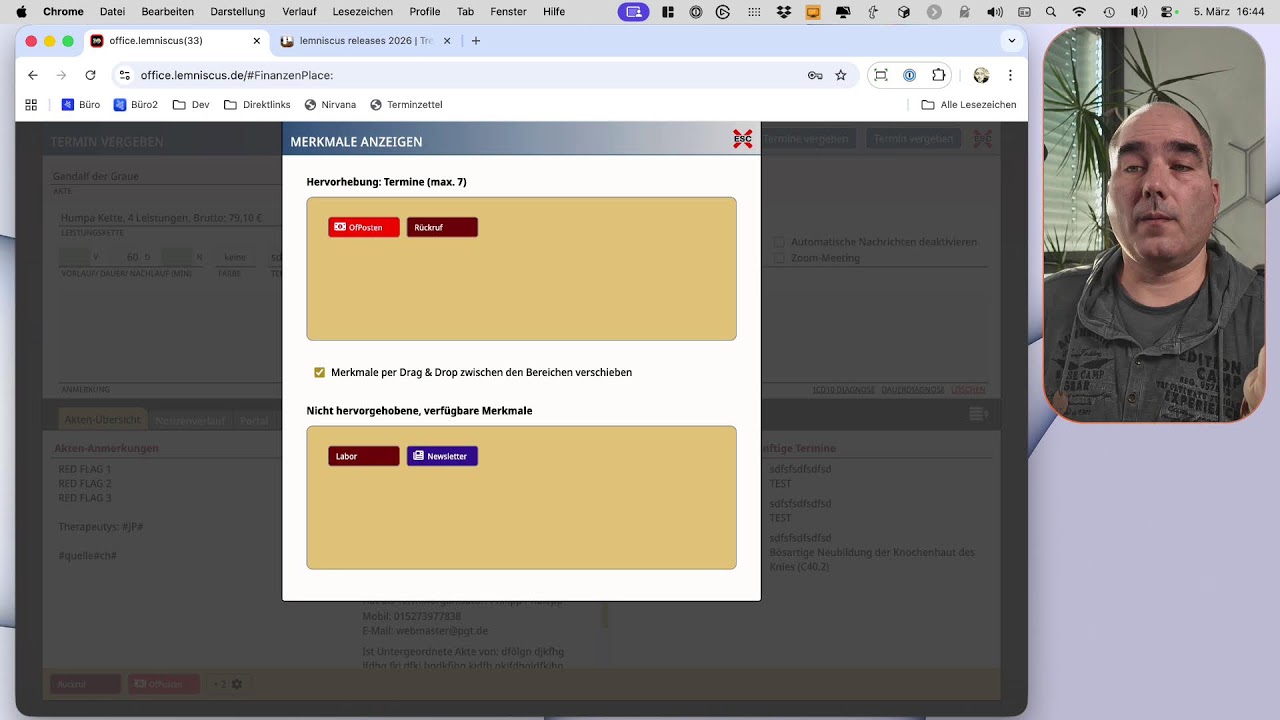Image resolution: width=1280 pixels, height=720 pixels.
Task: Select the OfPosten tag in highlighted area
Action: (x=364, y=227)
